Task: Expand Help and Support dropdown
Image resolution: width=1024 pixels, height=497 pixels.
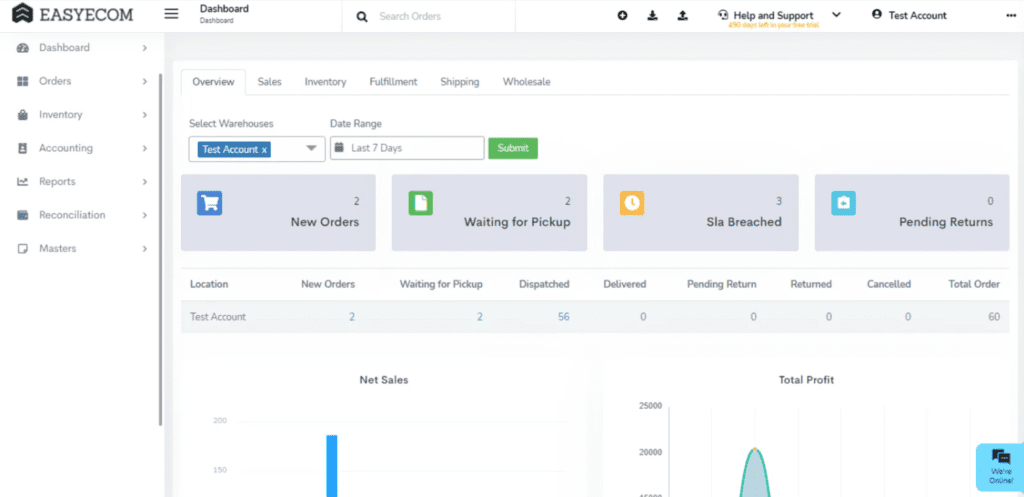Action: (x=836, y=15)
